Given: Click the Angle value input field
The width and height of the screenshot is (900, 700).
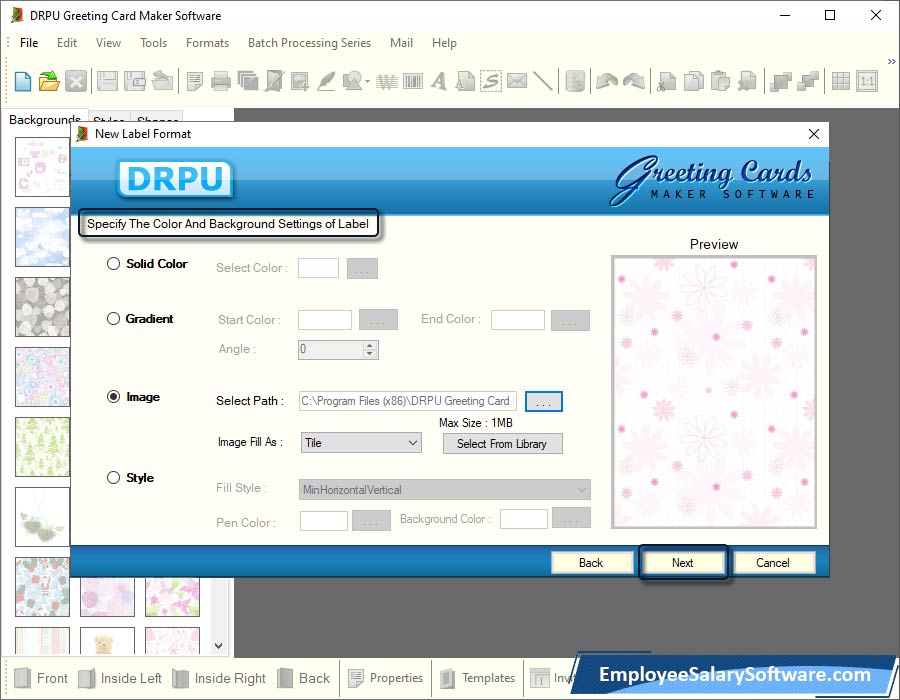Looking at the screenshot, I should [x=331, y=349].
